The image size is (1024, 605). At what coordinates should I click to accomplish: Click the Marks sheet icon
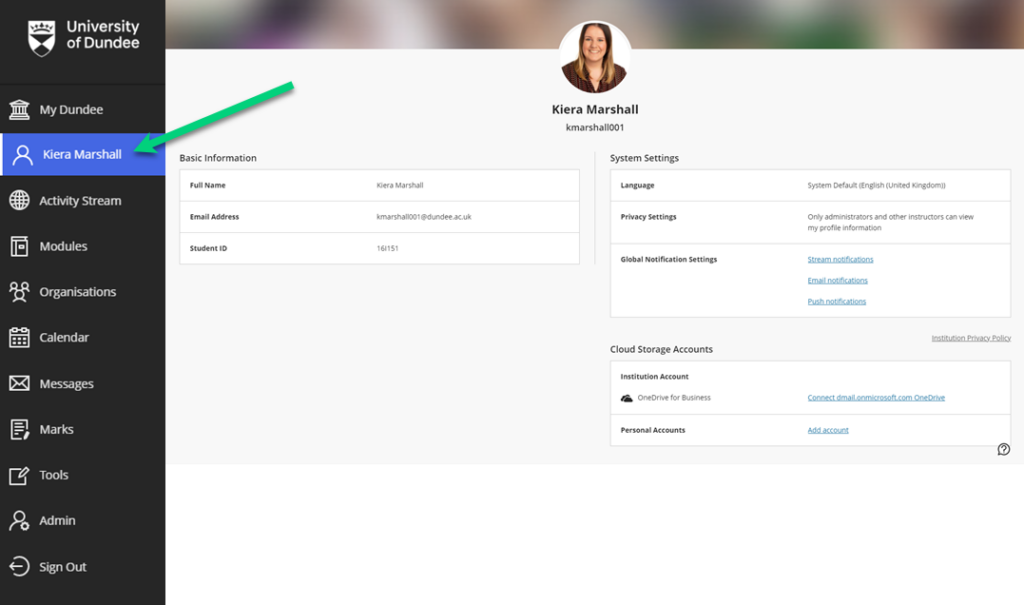[x=20, y=429]
